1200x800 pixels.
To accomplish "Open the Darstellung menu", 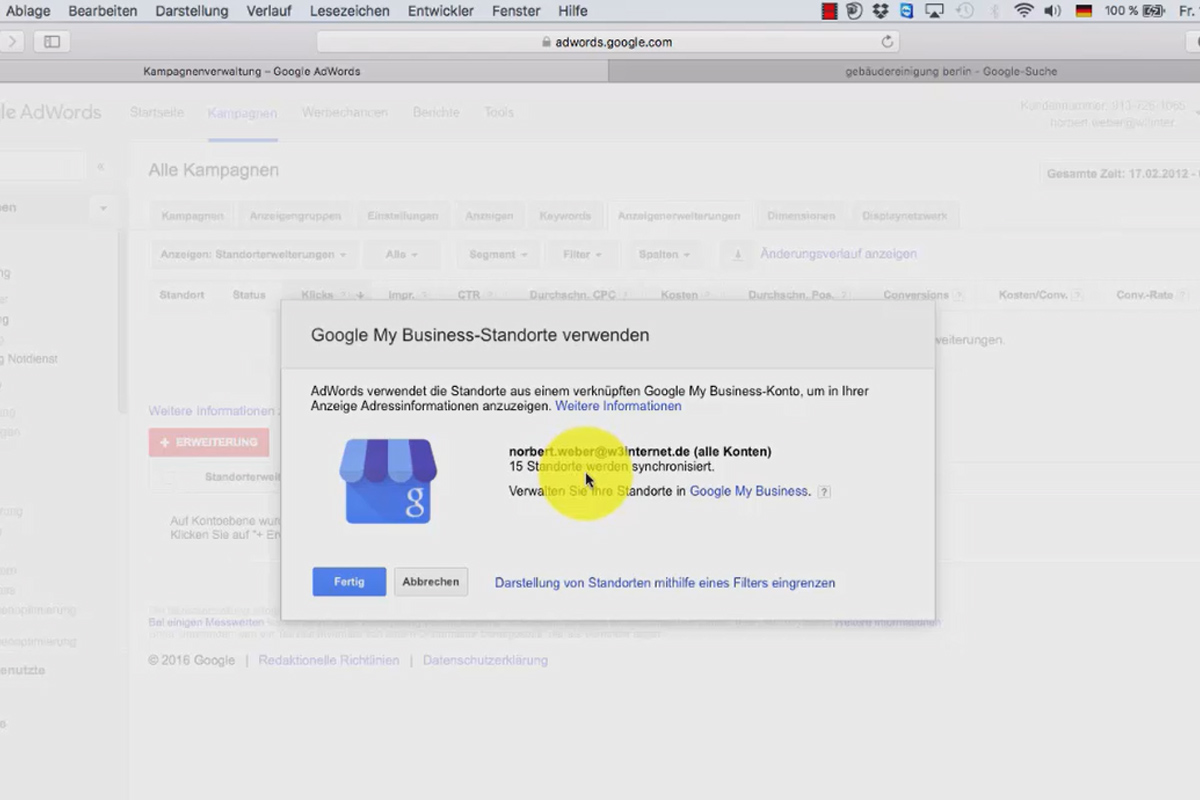I will tap(192, 11).
